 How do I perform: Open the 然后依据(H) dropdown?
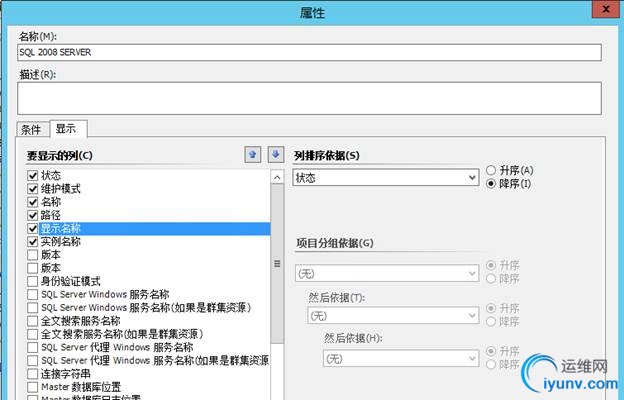click(x=401, y=359)
